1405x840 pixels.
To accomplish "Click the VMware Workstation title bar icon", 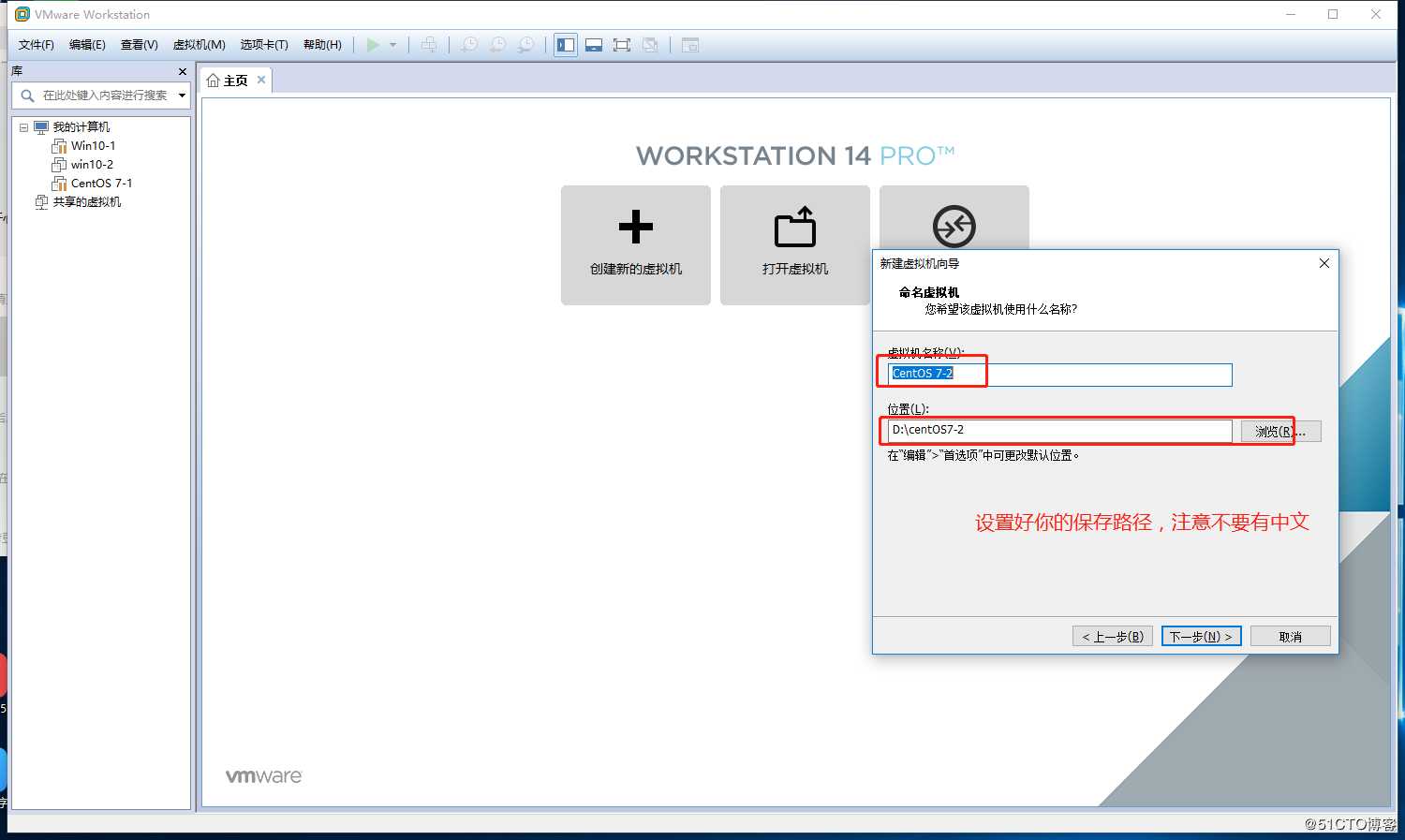I will (22, 14).
